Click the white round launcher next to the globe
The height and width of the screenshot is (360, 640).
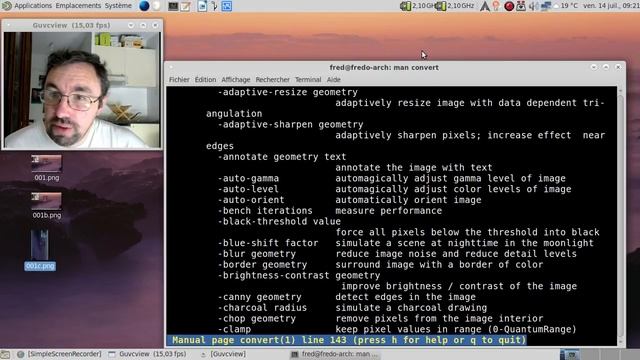156,6
